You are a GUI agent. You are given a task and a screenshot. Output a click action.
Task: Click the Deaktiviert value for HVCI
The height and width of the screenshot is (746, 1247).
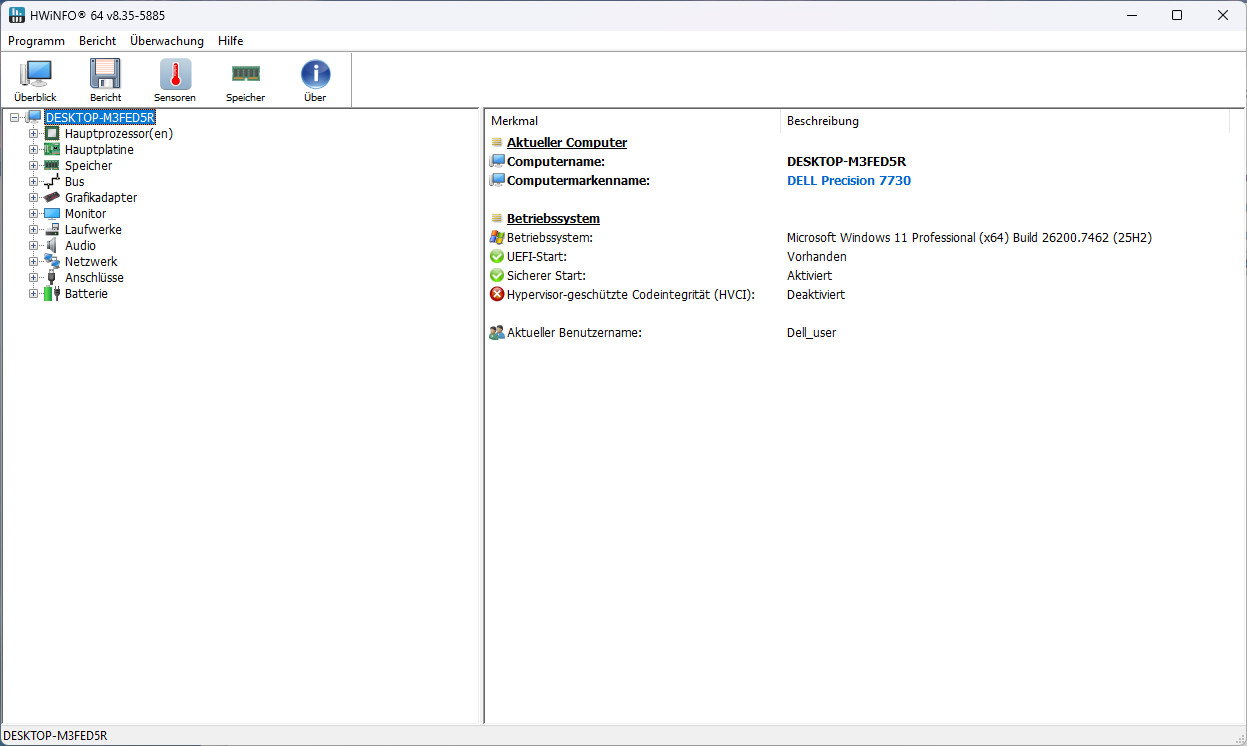coord(816,295)
